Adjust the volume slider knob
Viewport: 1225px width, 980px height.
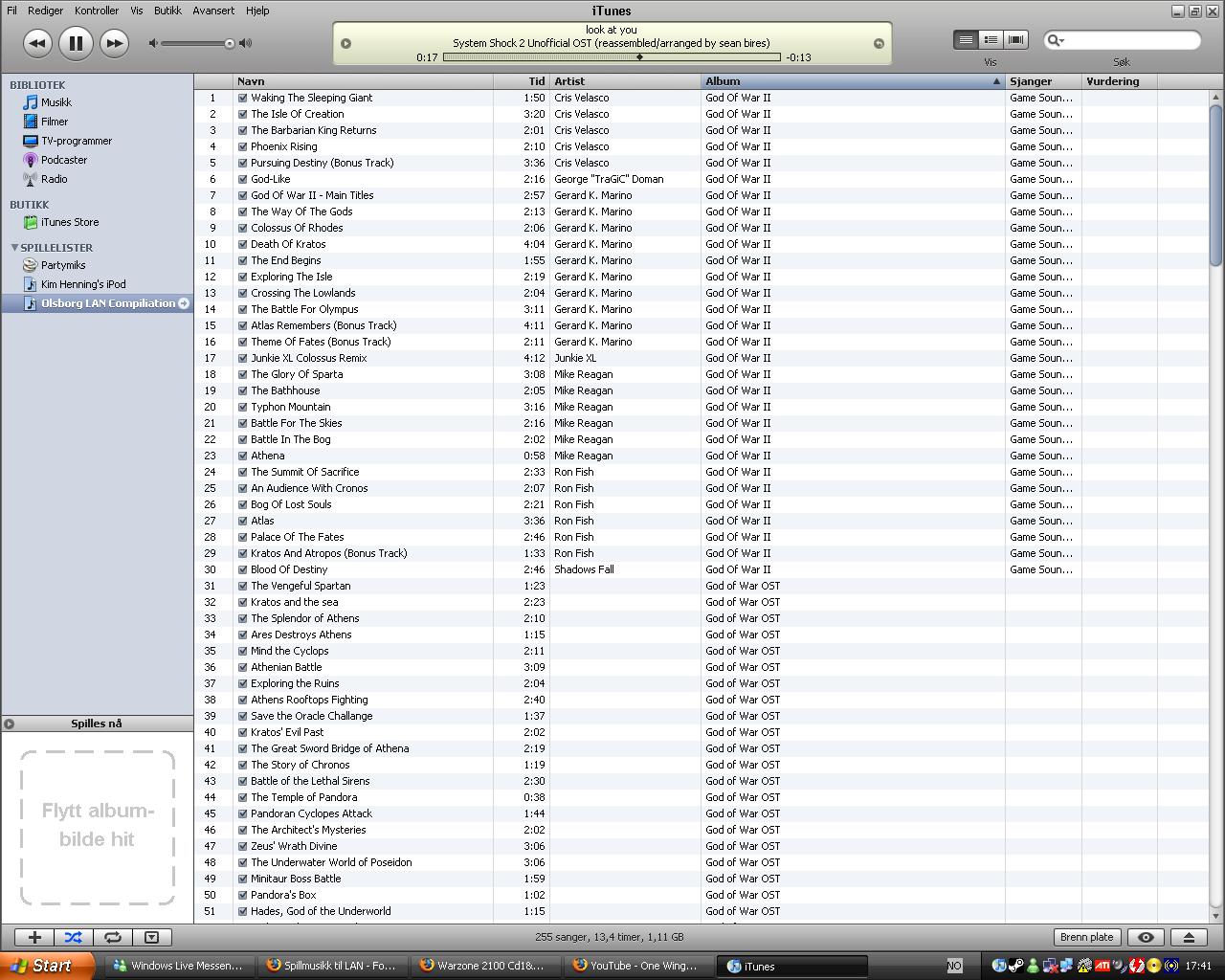pyautogui.click(x=230, y=43)
